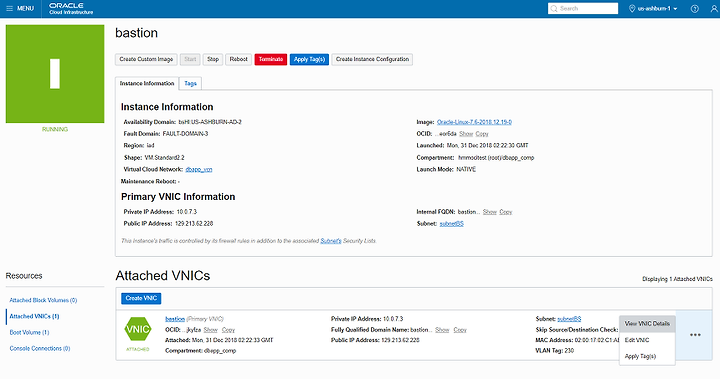Click the location pin region icon
Image resolution: width=720 pixels, height=379 pixels.
[x=632, y=9]
